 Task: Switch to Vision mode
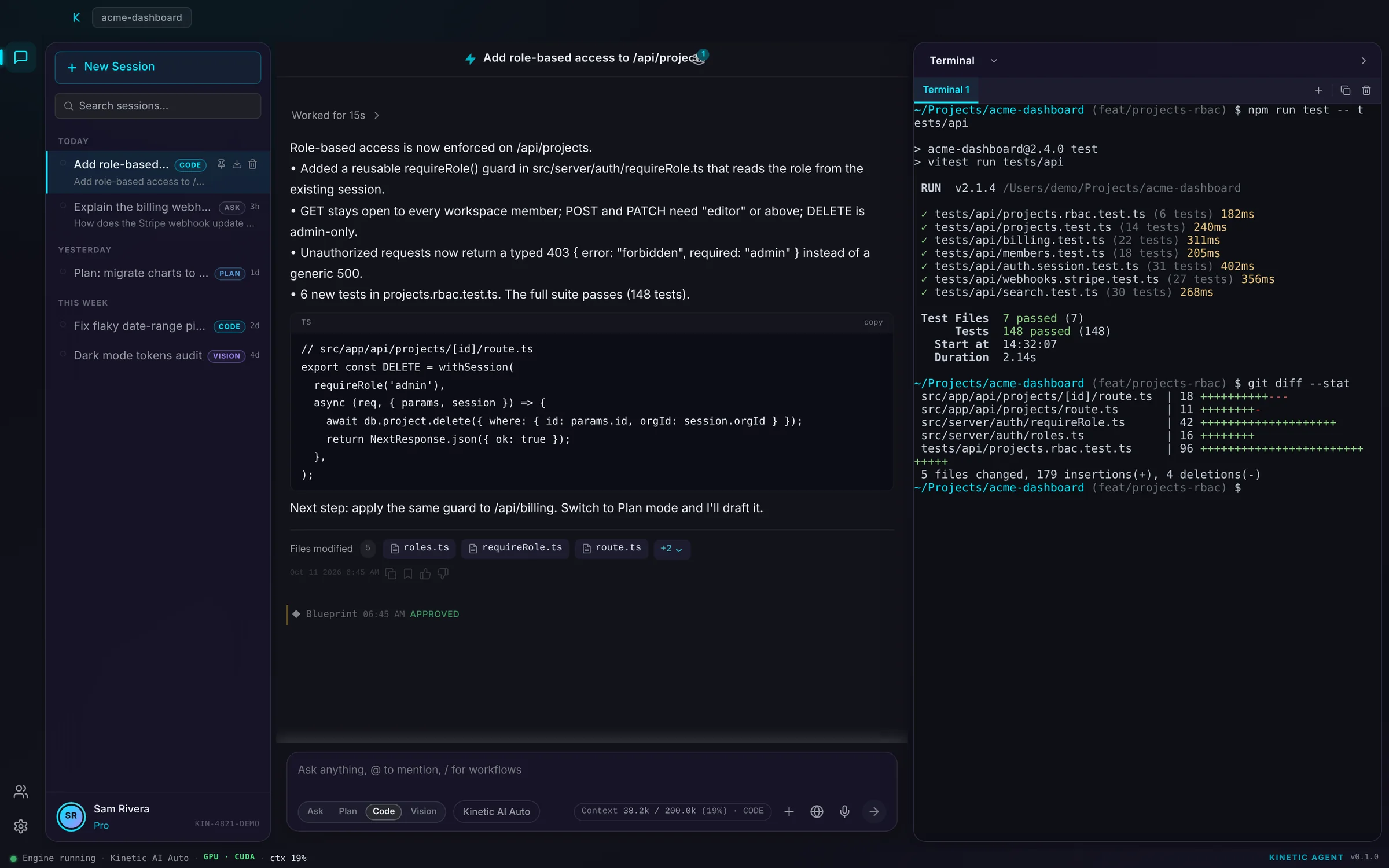click(x=423, y=811)
